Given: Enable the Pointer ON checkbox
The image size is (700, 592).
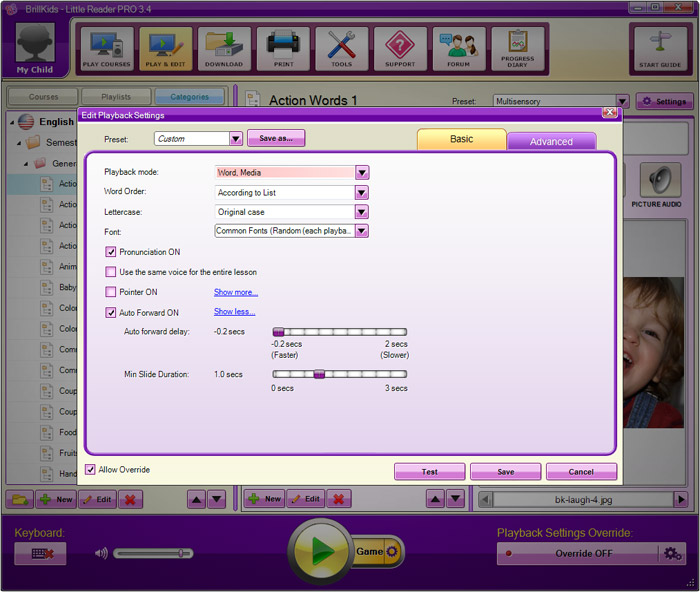Looking at the screenshot, I should pyautogui.click(x=110, y=292).
